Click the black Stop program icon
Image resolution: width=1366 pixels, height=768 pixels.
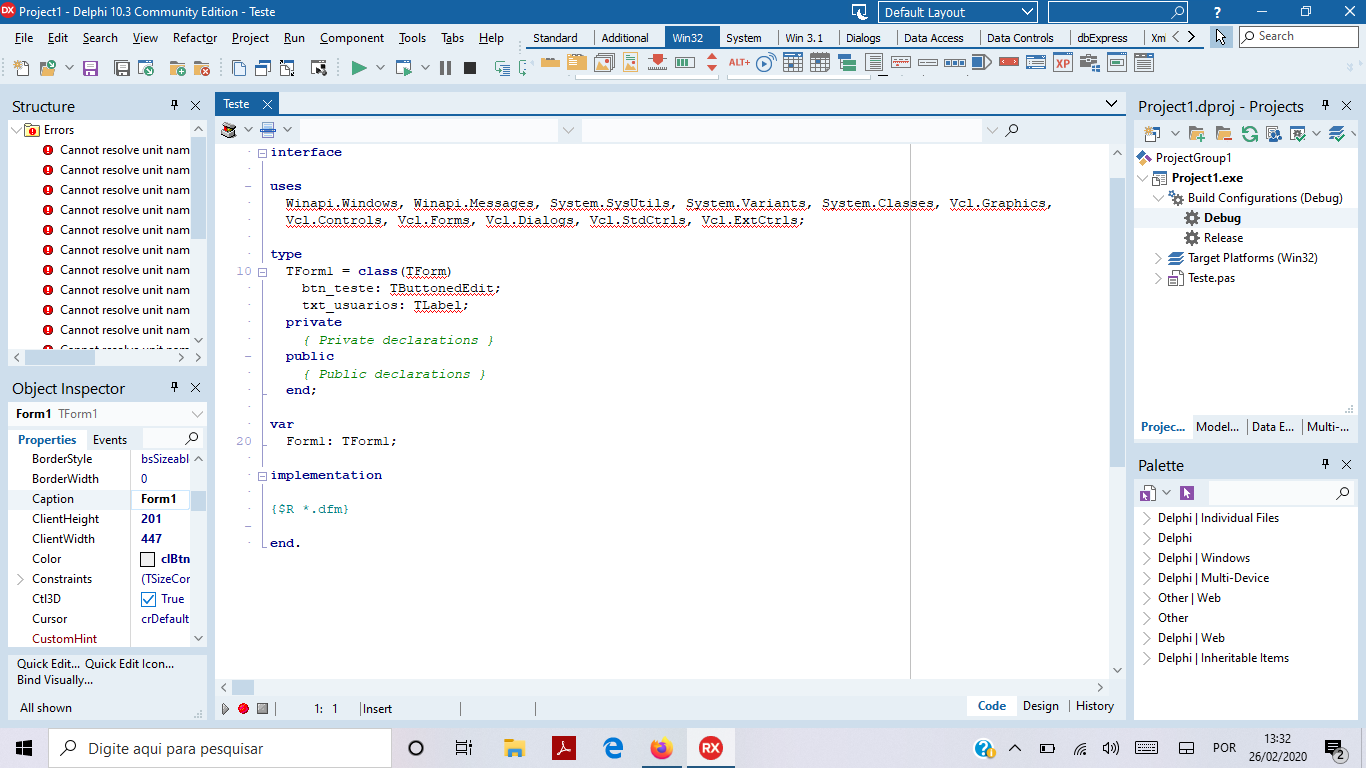coord(470,68)
